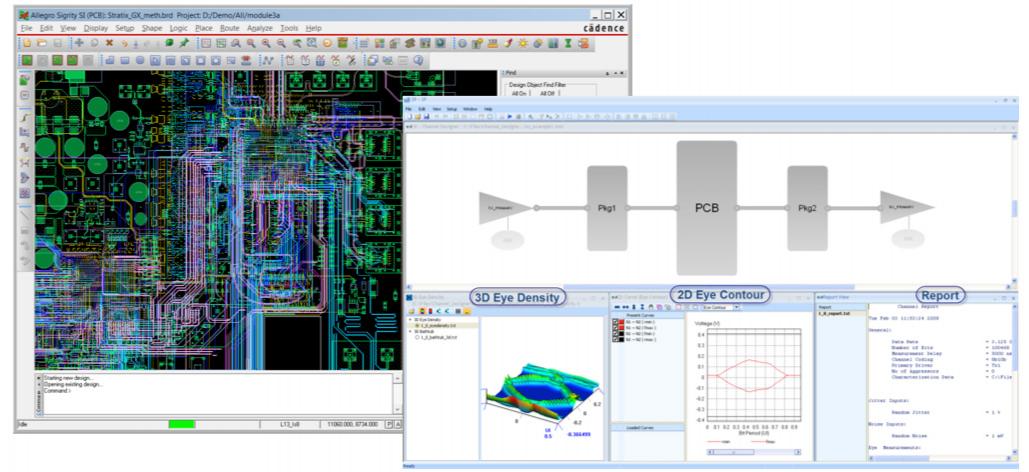Click the curved trace icon in left sidebar
This screenshot has height=472, width=1029.
click(x=25, y=117)
